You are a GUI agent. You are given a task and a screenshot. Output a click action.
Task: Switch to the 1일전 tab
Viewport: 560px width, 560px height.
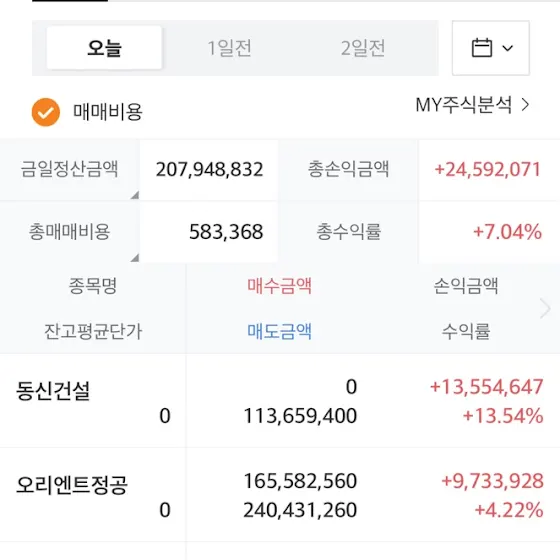(x=230, y=48)
